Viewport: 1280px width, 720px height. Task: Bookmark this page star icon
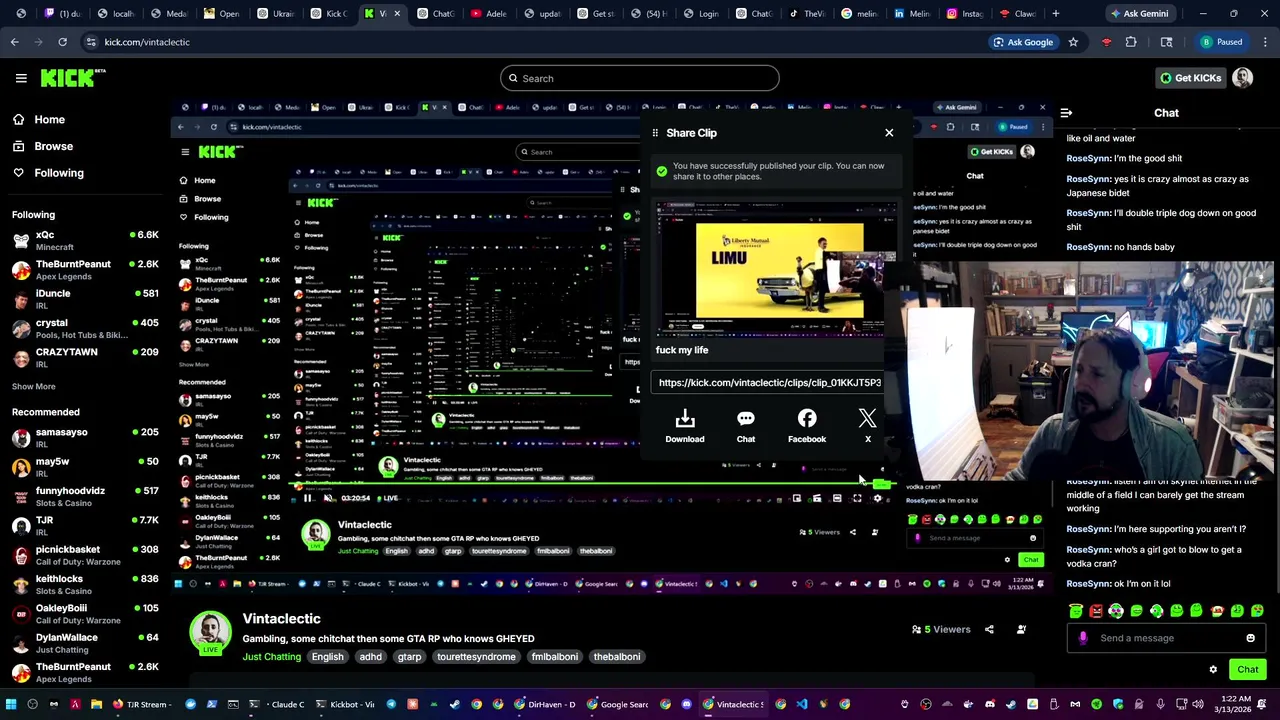pos(1073,42)
